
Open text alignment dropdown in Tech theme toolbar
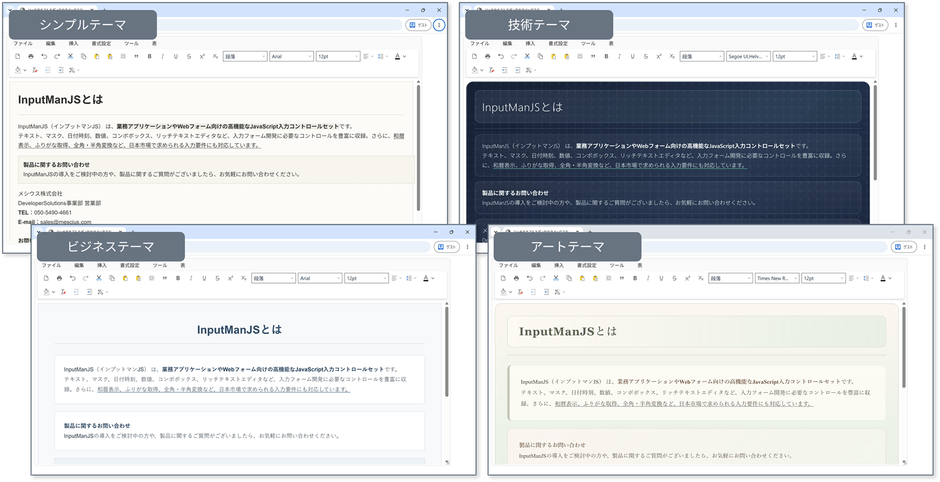pyautogui.click(x=825, y=56)
